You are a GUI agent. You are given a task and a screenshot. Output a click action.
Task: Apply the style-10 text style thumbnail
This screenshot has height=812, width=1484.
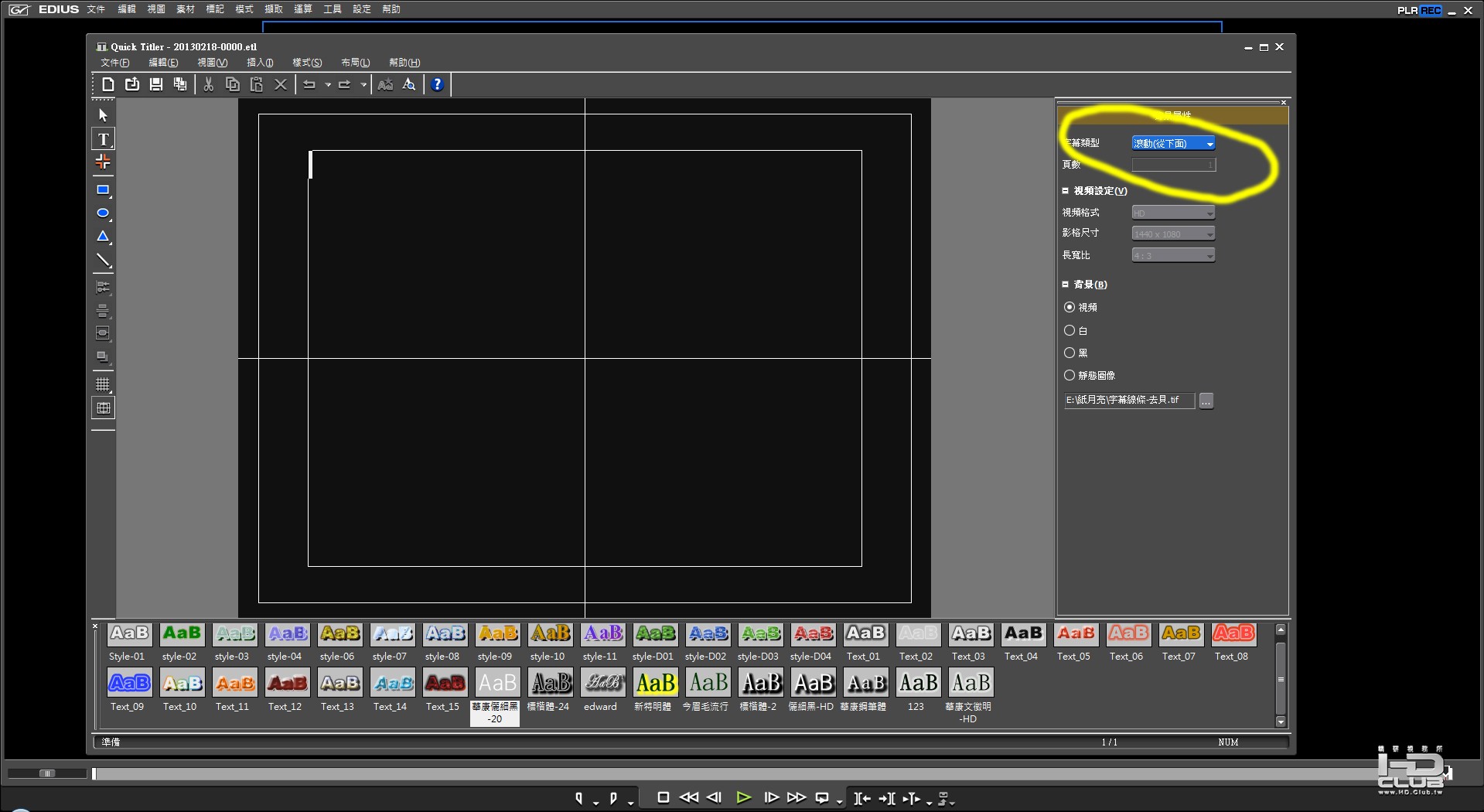click(x=548, y=643)
